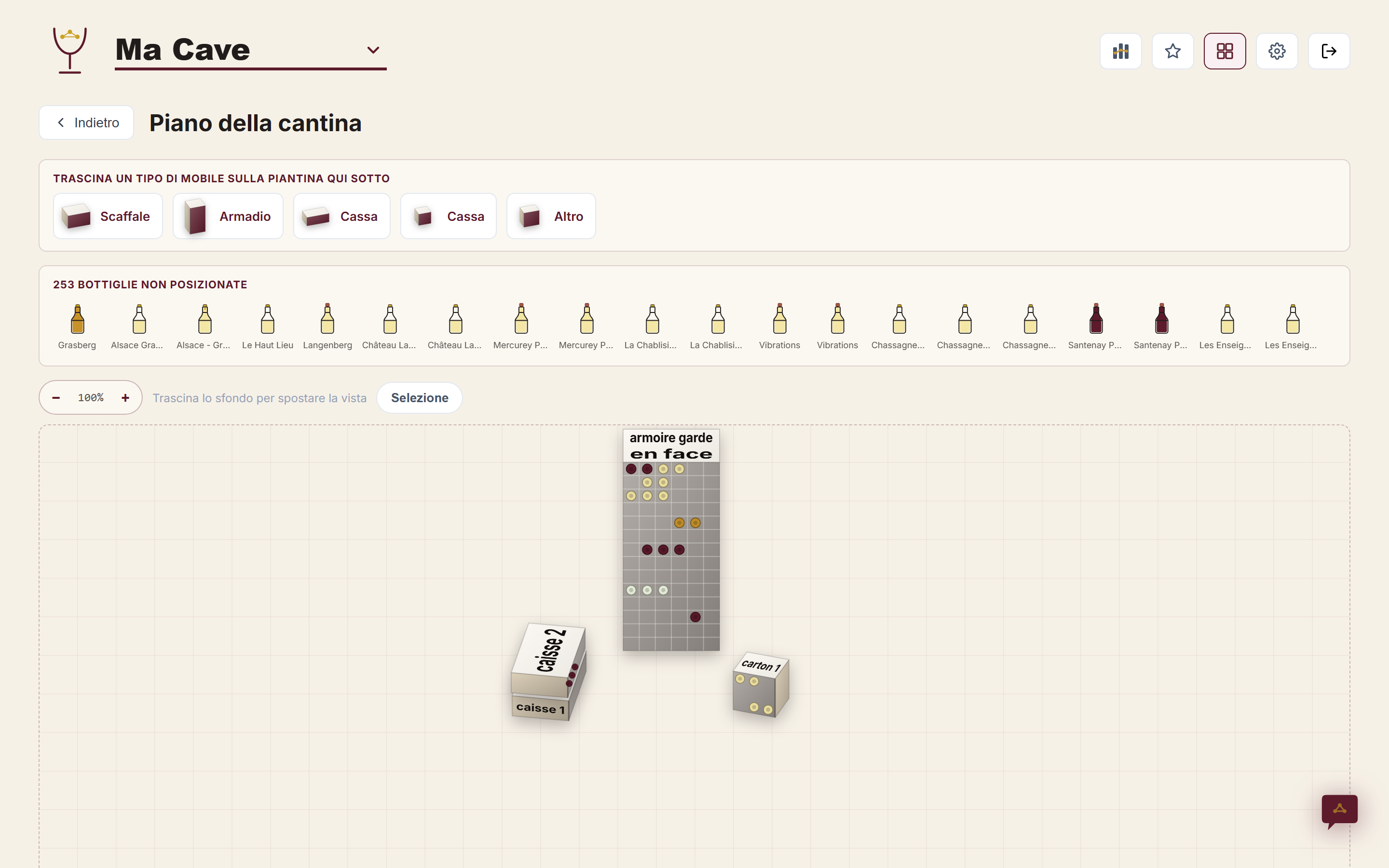Click the second Mercurey P... bottle

click(586, 326)
